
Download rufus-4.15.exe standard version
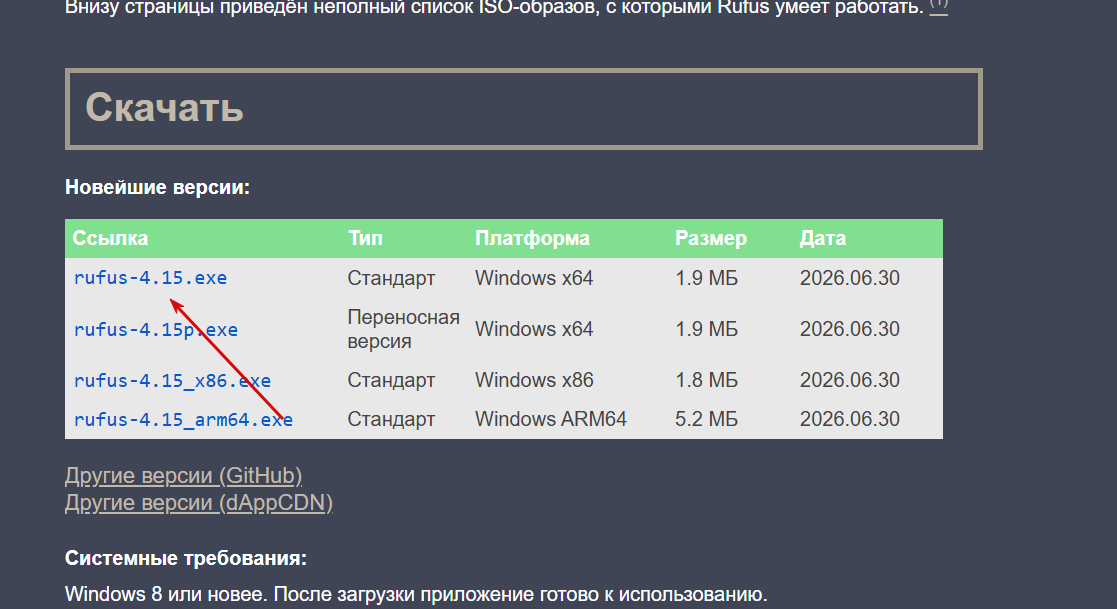pyautogui.click(x=150, y=278)
